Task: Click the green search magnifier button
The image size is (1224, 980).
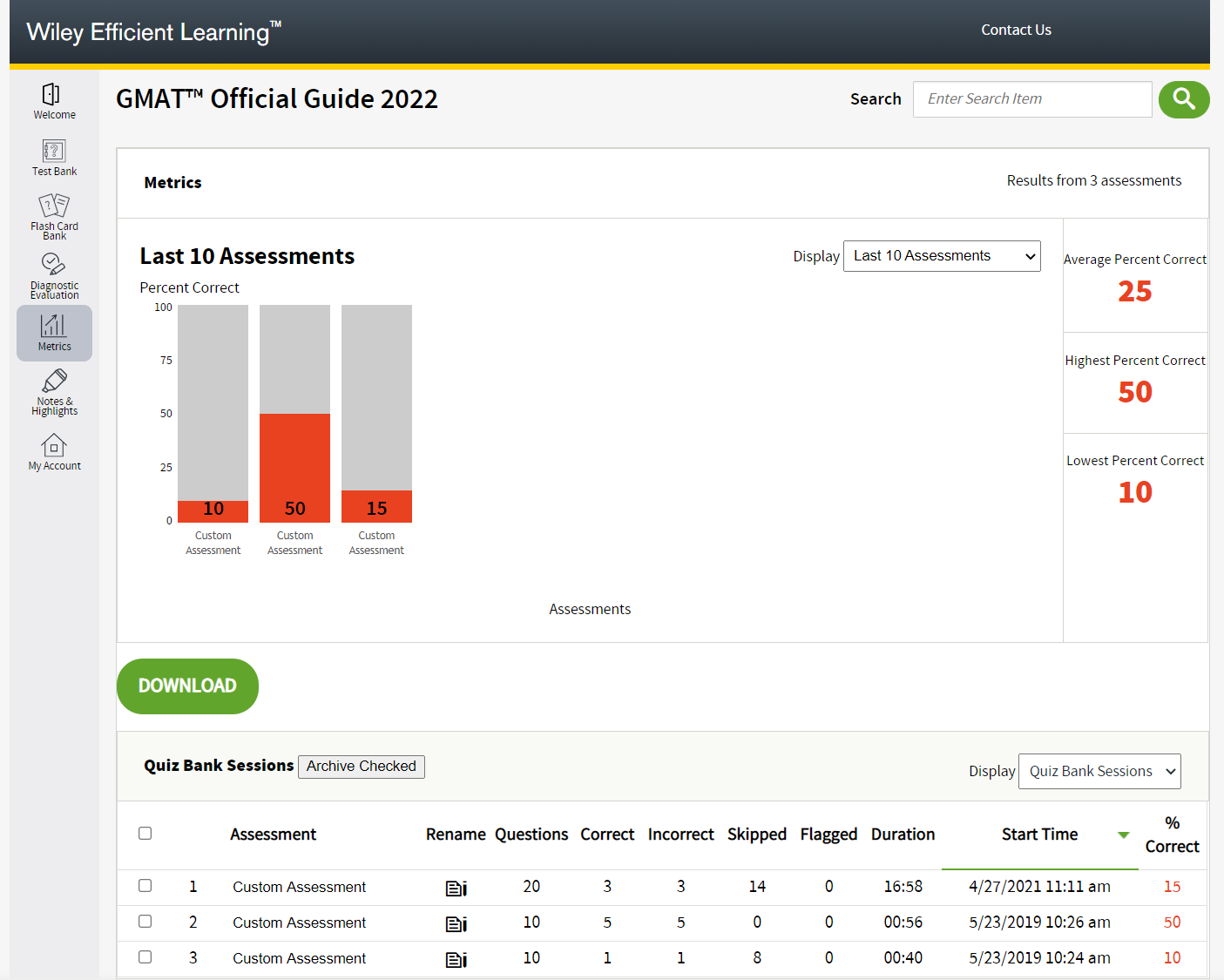Action: pyautogui.click(x=1184, y=99)
